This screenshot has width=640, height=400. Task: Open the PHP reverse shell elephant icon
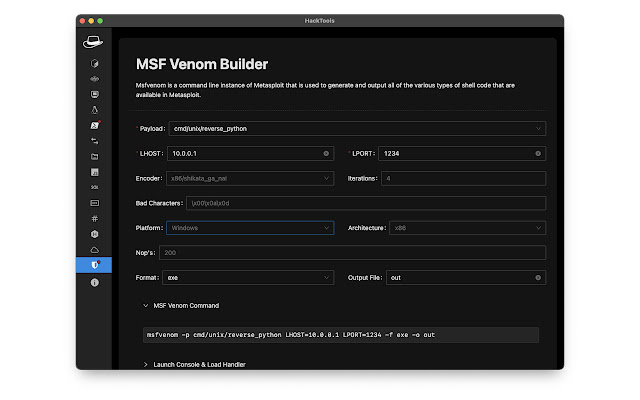tap(94, 79)
